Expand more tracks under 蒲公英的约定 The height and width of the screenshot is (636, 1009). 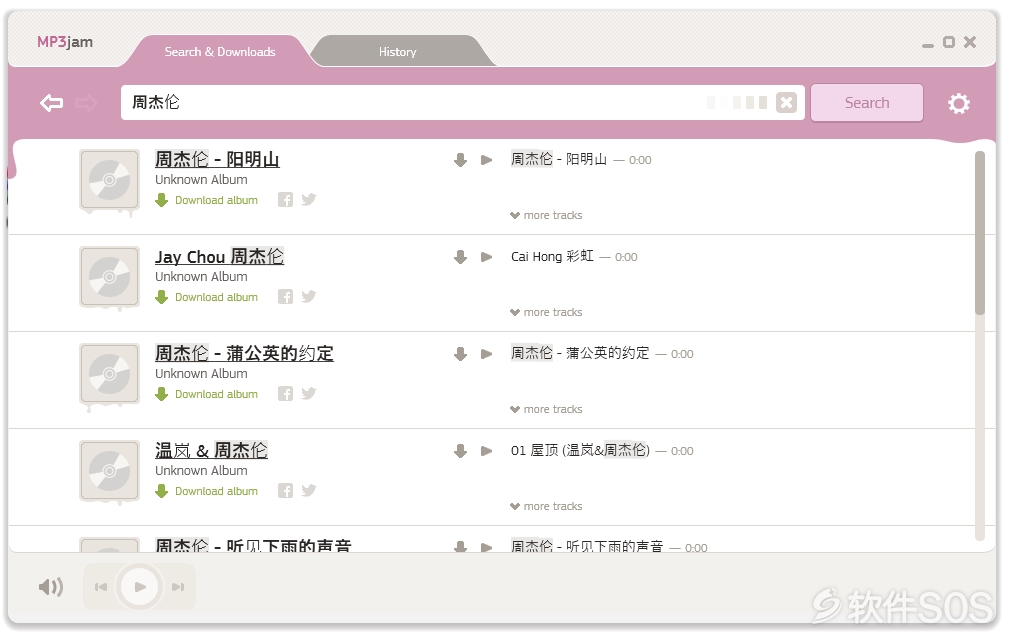click(546, 409)
